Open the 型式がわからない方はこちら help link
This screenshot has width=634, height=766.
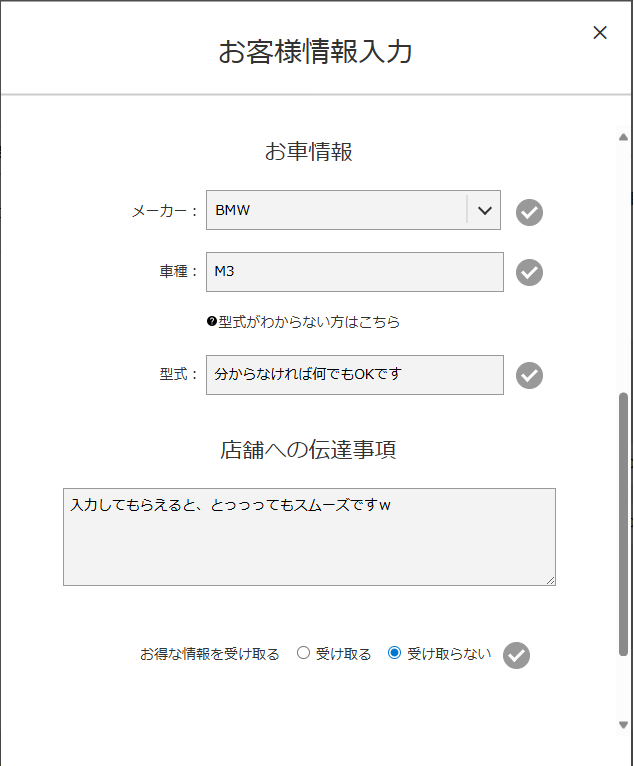[x=309, y=322]
